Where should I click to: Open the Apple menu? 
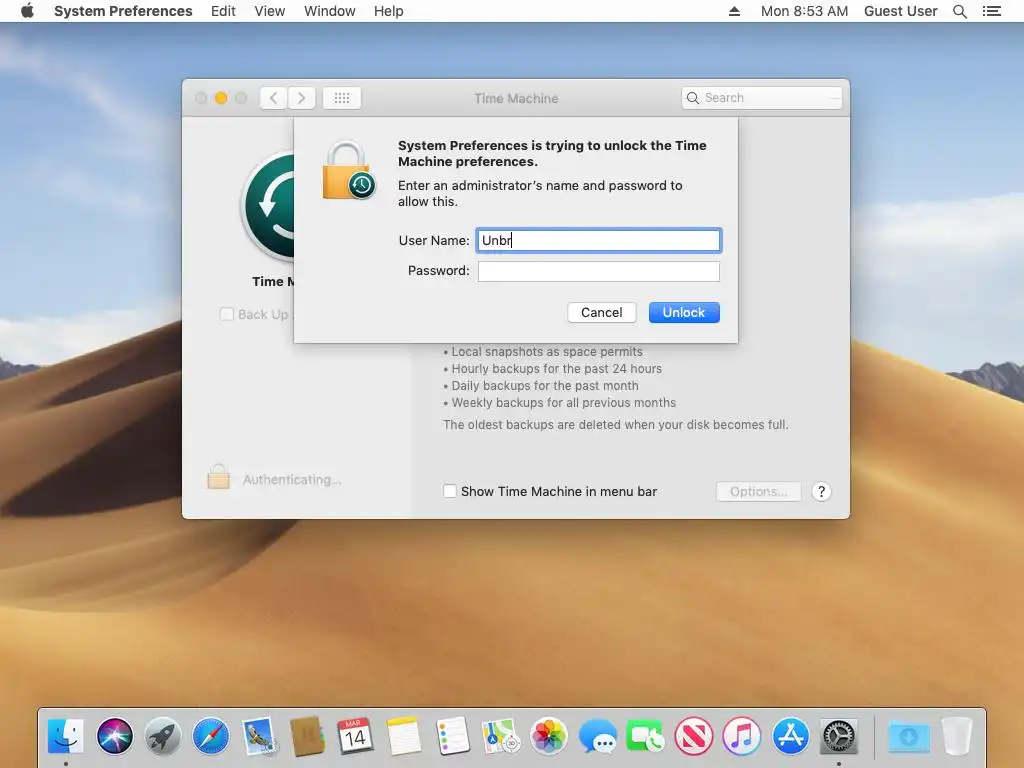[27, 11]
